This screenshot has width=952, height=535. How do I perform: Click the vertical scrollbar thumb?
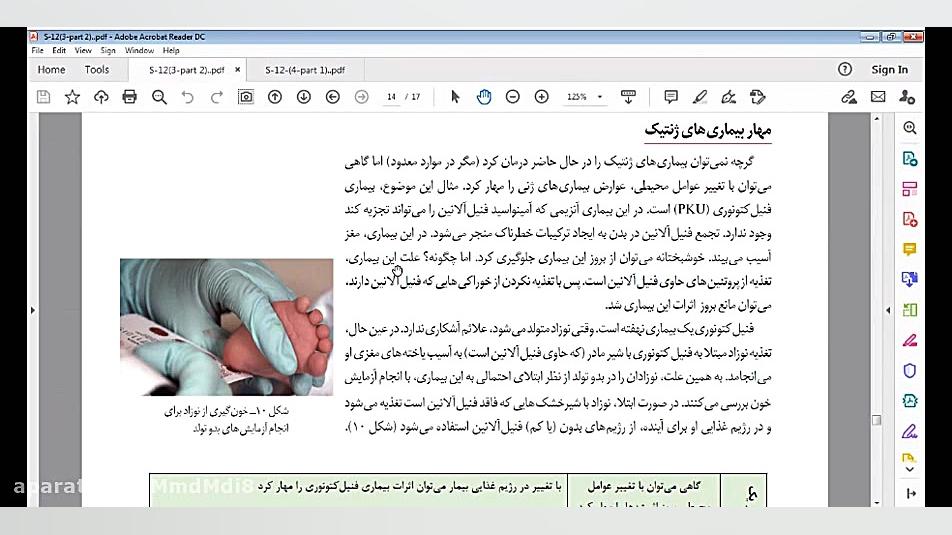pos(876,420)
